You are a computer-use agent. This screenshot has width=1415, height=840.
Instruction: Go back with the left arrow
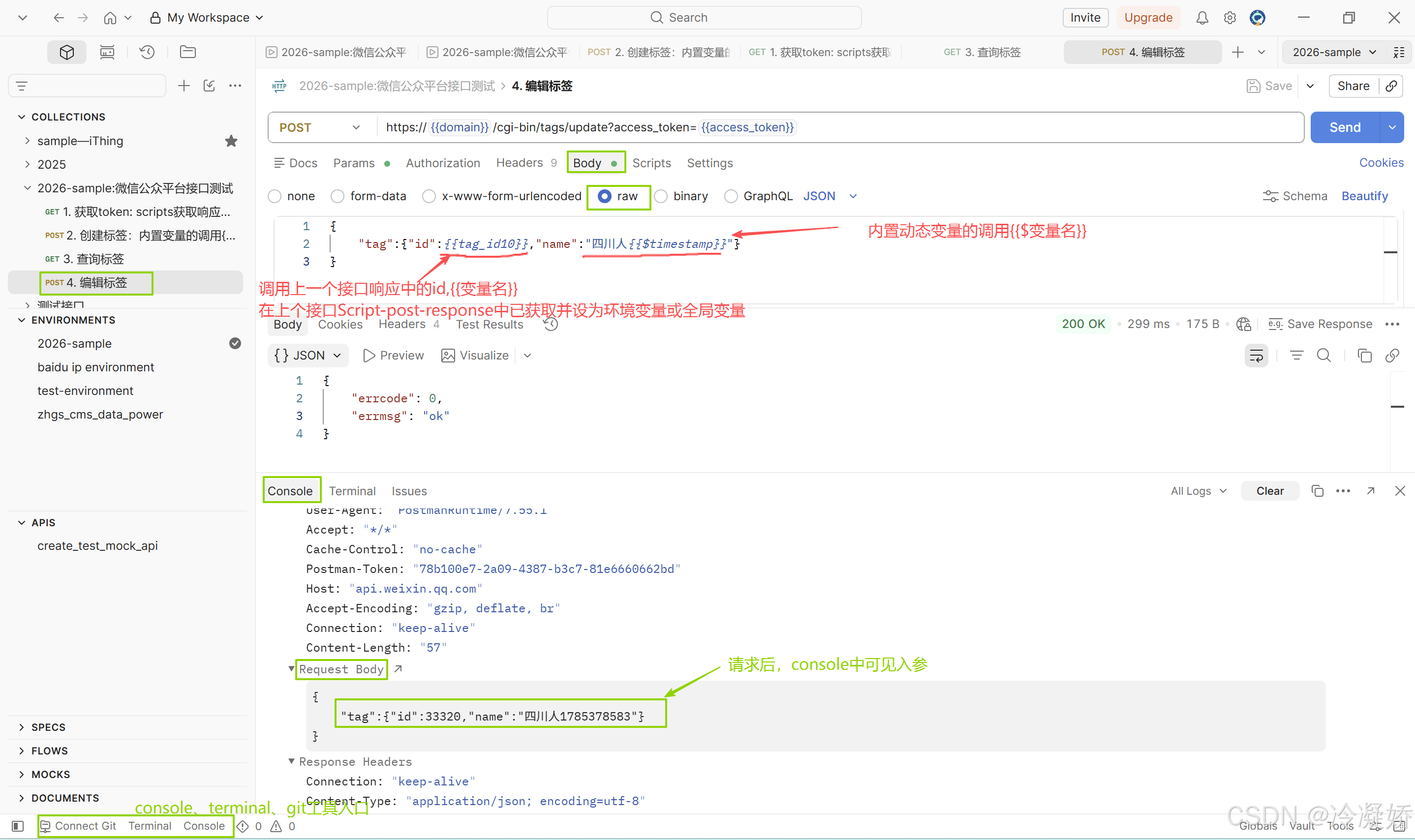(x=59, y=18)
